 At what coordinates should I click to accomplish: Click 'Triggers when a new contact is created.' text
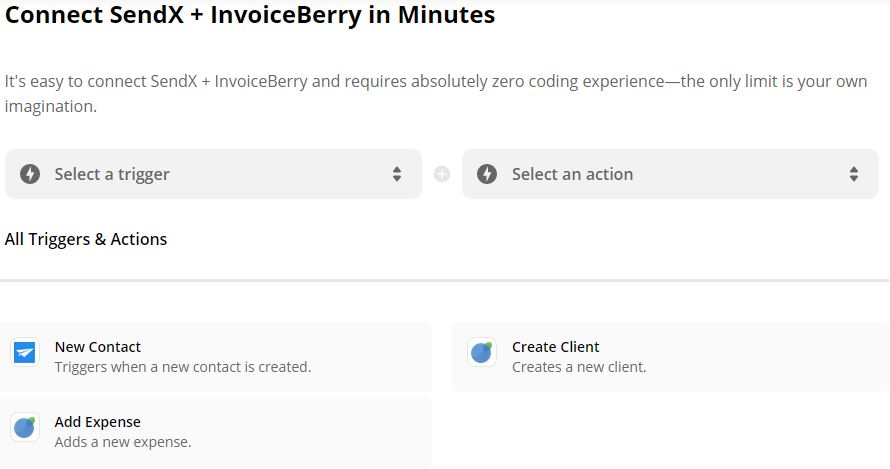pyautogui.click(x=183, y=367)
